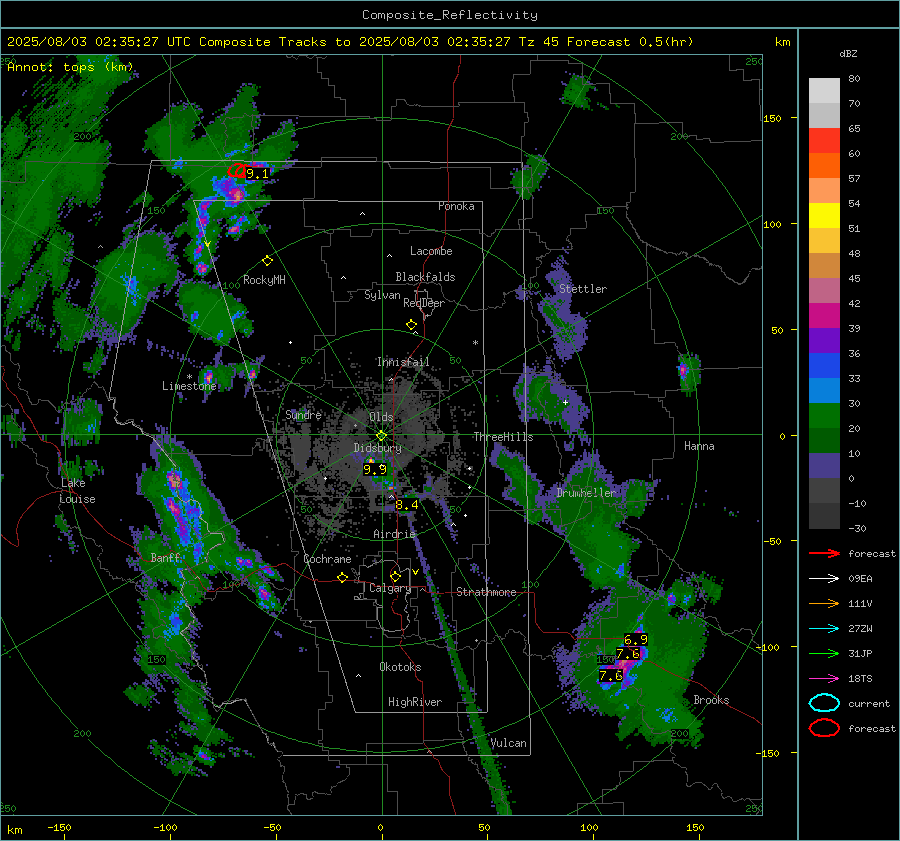Viewport: 900px width, 841px height.
Task: Click the yellow diamond marker beside RockyMH
Action: pyautogui.click(x=267, y=261)
